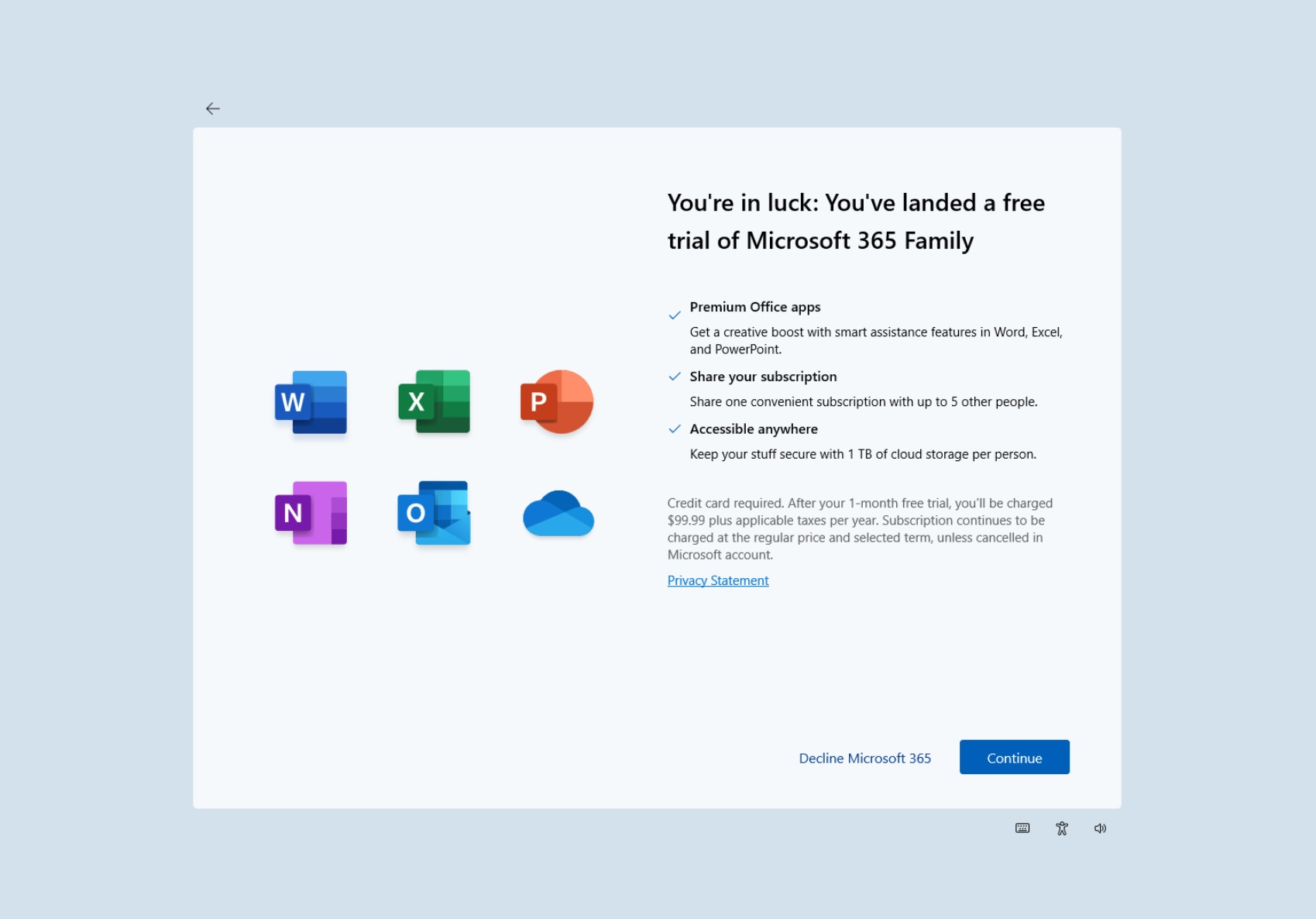Open the volume control icon
The height and width of the screenshot is (919, 1316).
point(1100,828)
